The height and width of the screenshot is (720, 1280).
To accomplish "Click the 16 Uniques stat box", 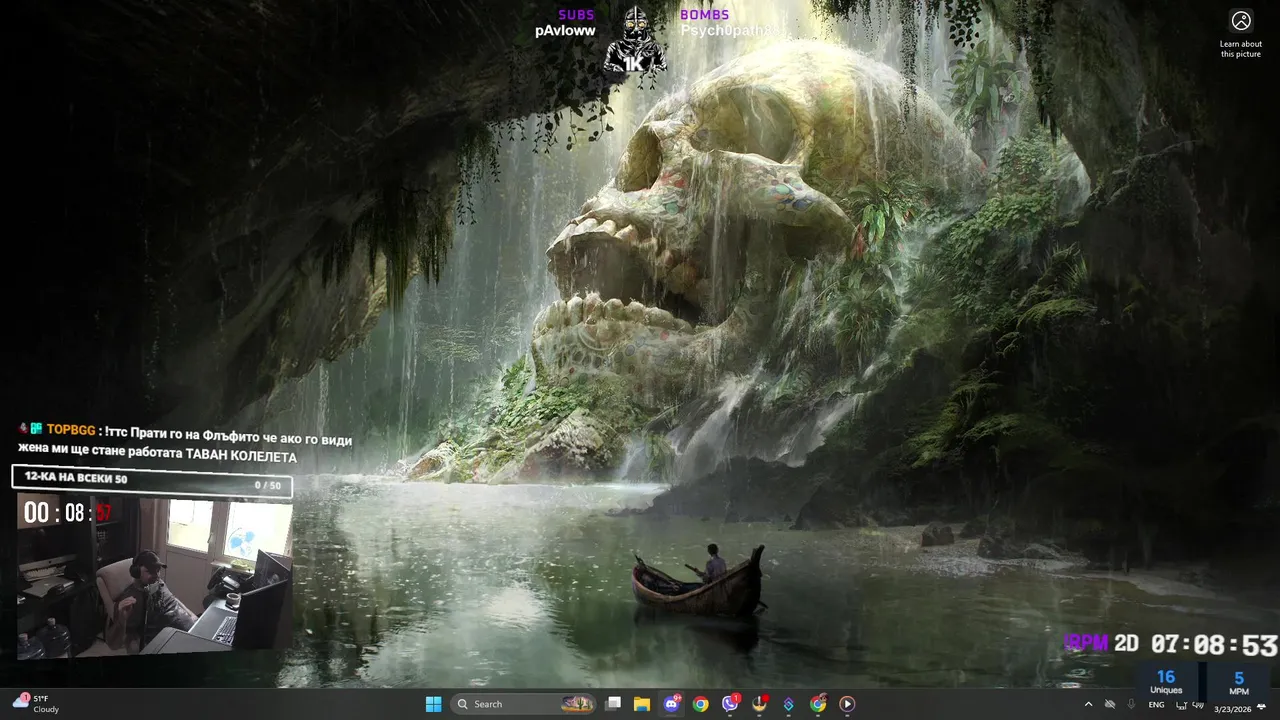I will [x=1166, y=682].
